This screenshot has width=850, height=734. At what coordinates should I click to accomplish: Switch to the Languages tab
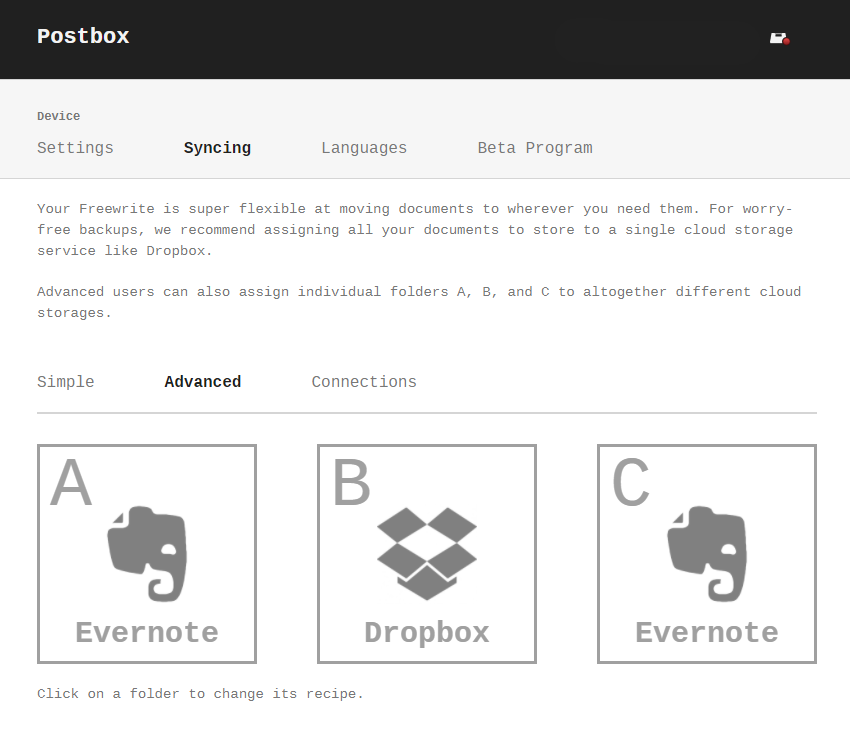(x=364, y=148)
